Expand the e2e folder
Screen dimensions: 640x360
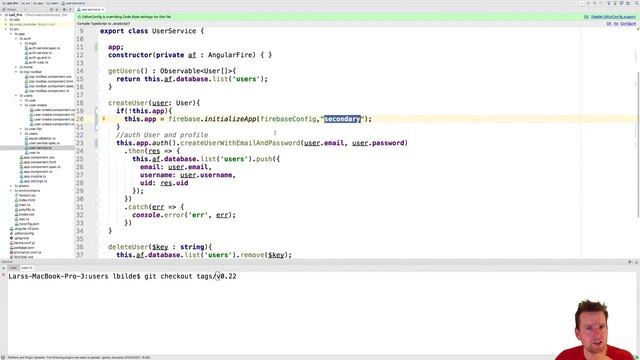pos(6,20)
